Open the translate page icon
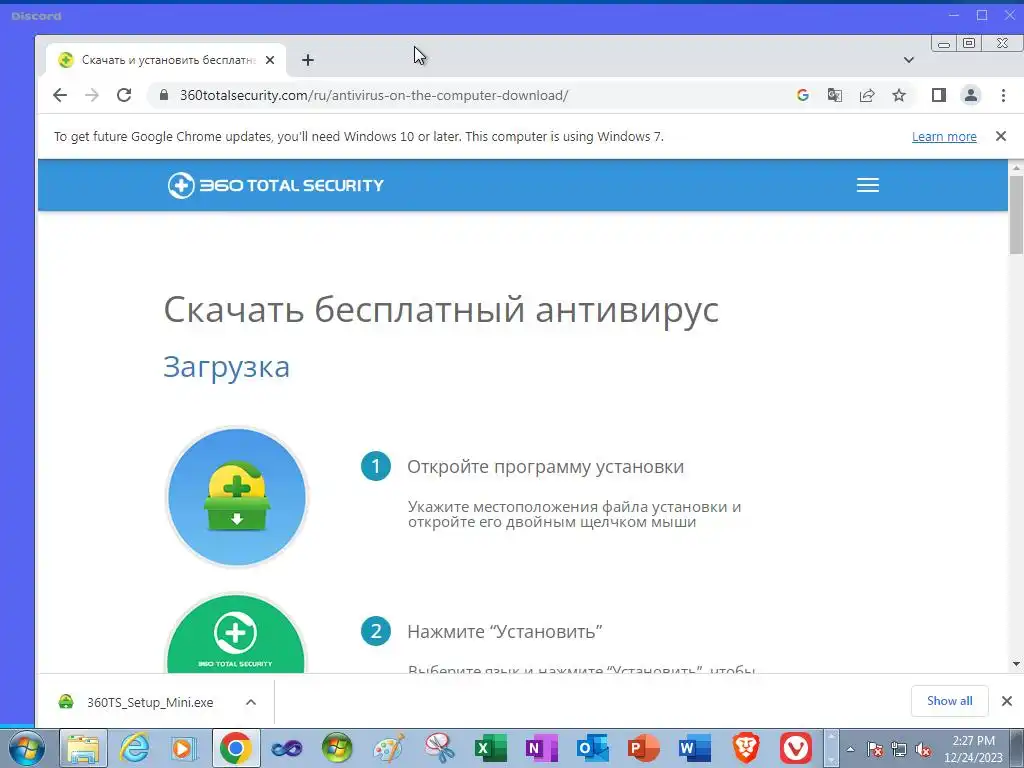 835,95
